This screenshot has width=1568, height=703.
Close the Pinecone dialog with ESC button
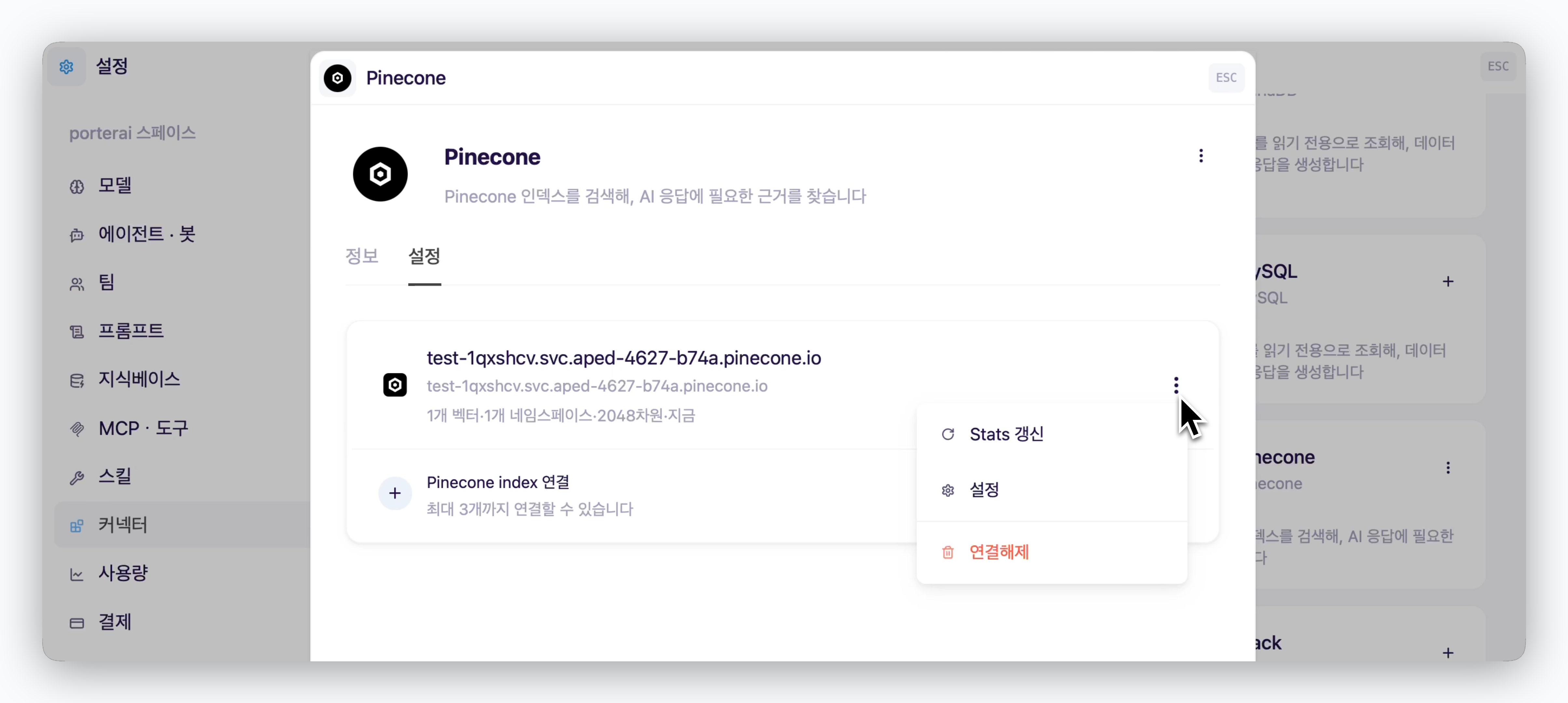[1225, 77]
